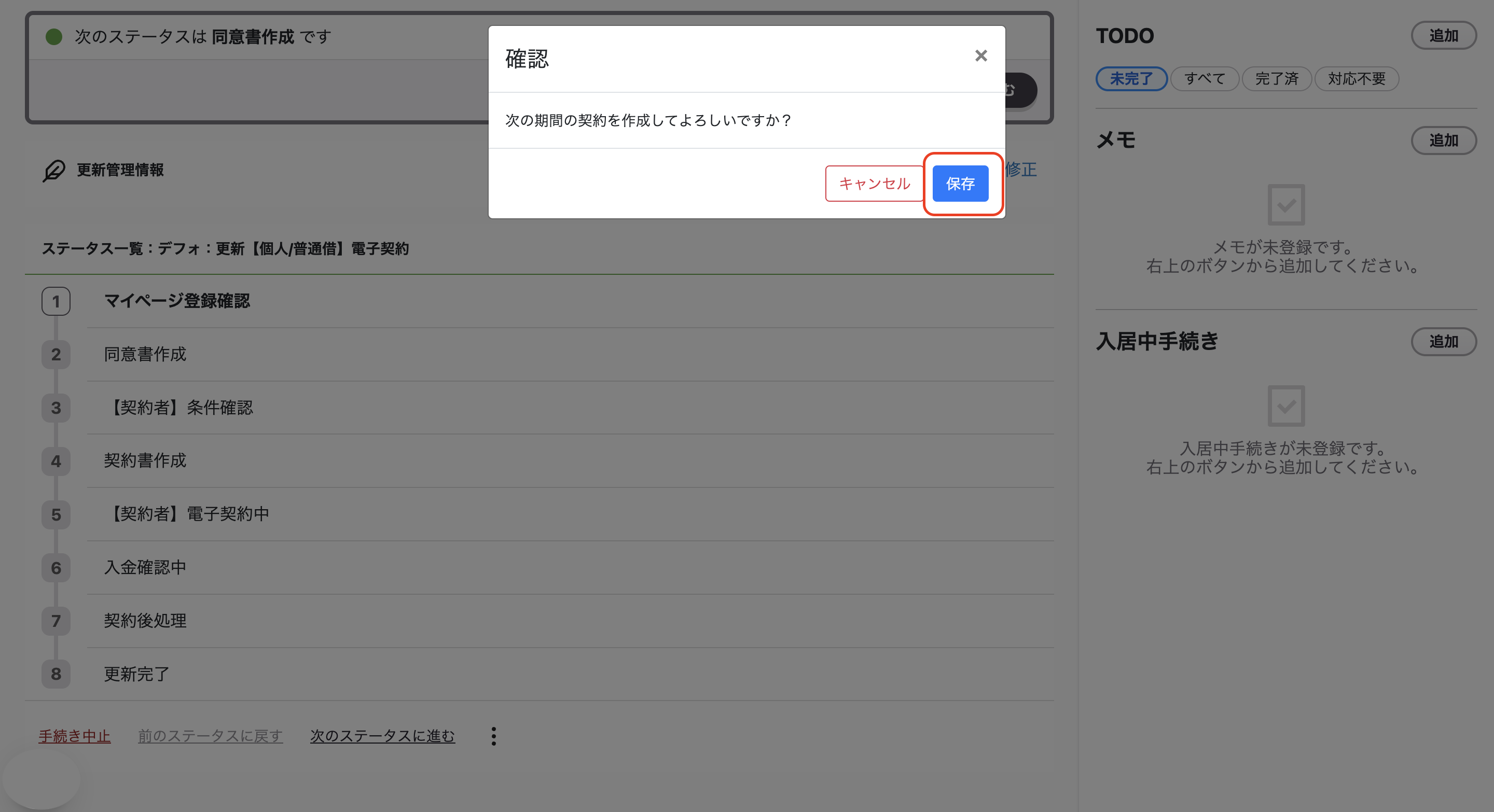Image resolution: width=1494 pixels, height=812 pixels.
Task: Close the 確認 dialog with the X
Action: (981, 55)
